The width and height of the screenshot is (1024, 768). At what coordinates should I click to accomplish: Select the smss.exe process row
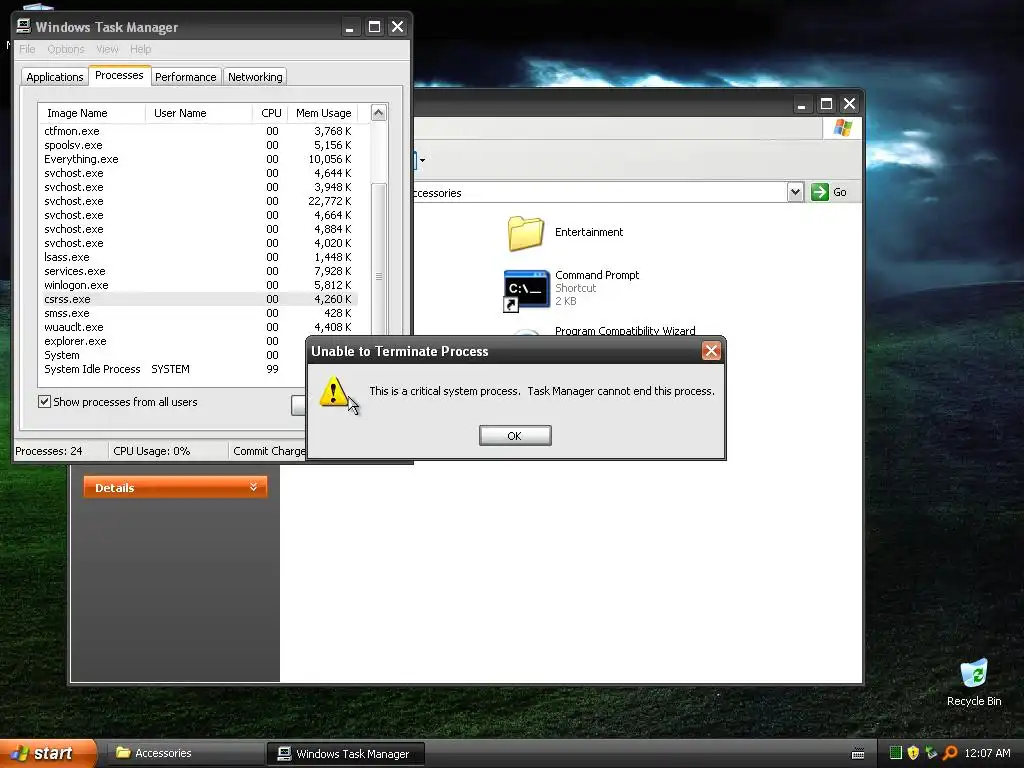pyautogui.click(x=198, y=313)
